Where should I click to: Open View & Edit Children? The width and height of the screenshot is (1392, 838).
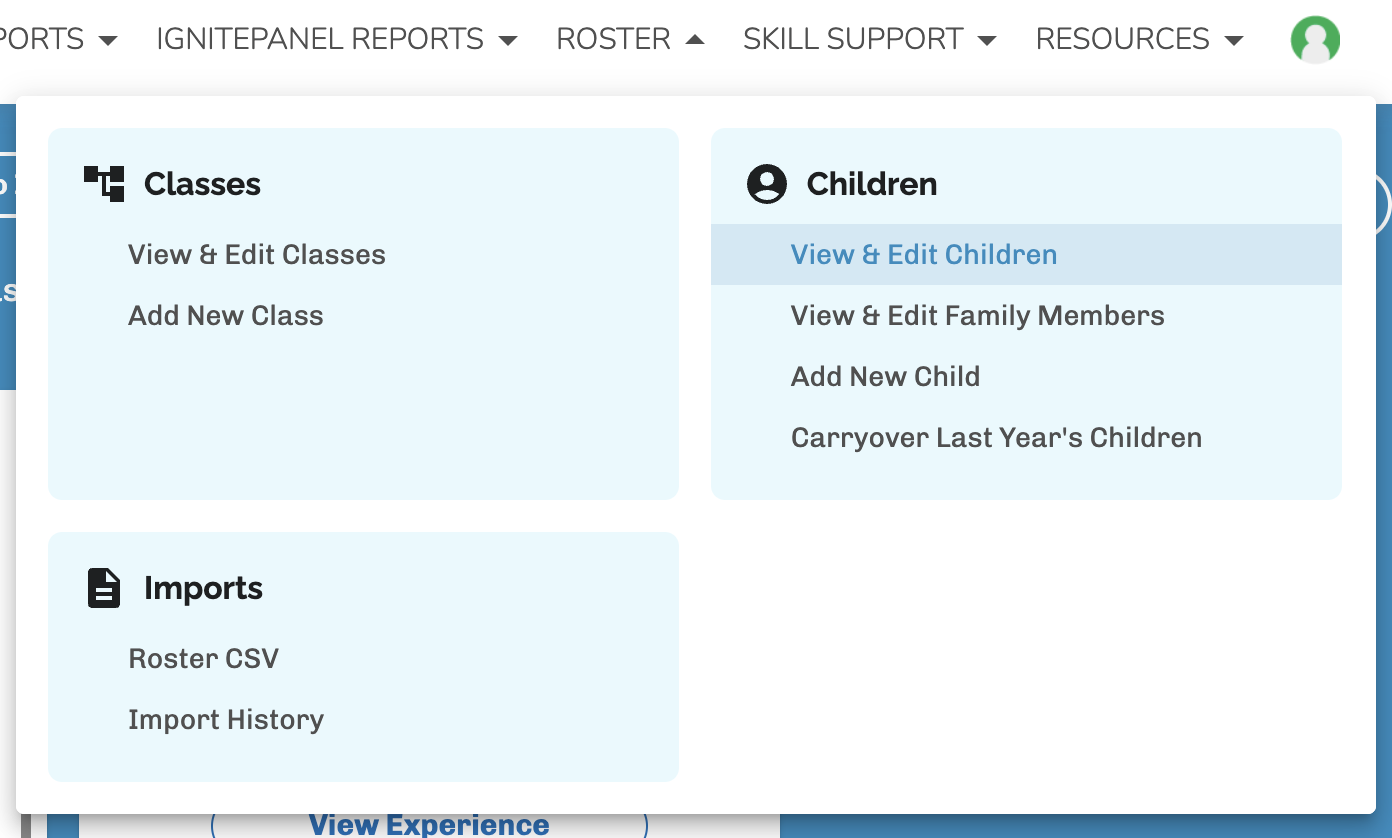click(924, 255)
